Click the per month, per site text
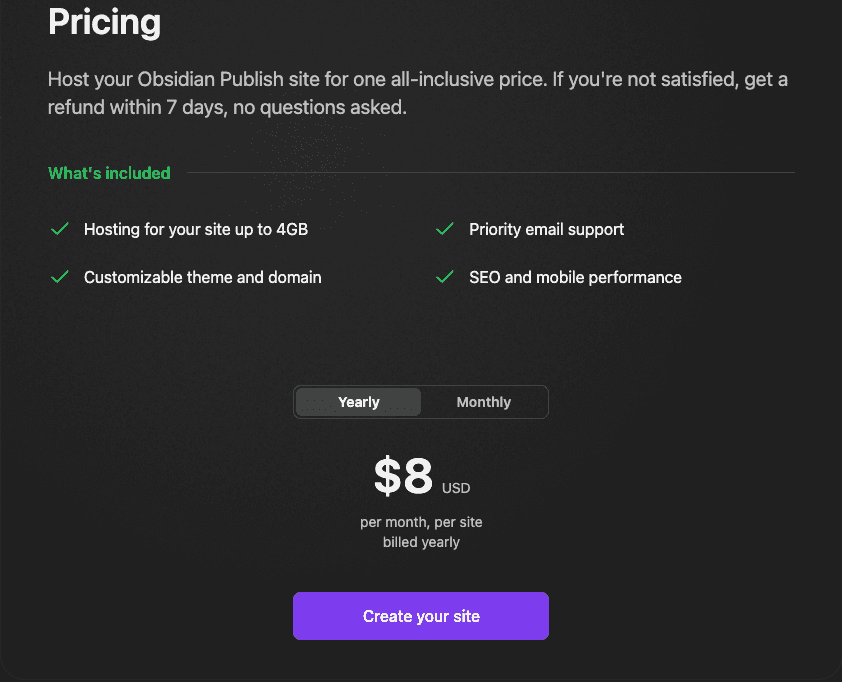This screenshot has width=842, height=682. (421, 522)
